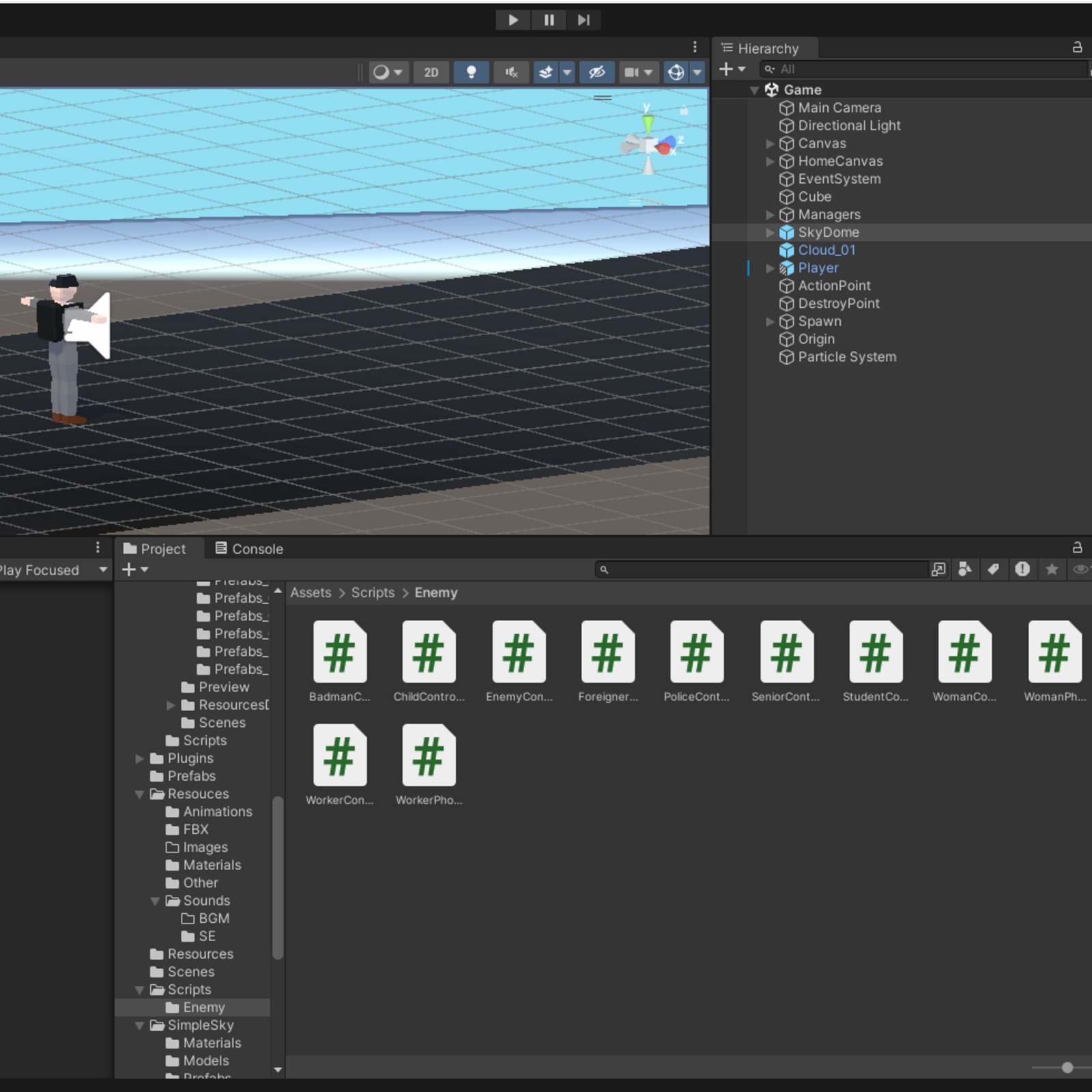
Task: Toggle the scene gizmo lock icon
Action: [x=684, y=110]
